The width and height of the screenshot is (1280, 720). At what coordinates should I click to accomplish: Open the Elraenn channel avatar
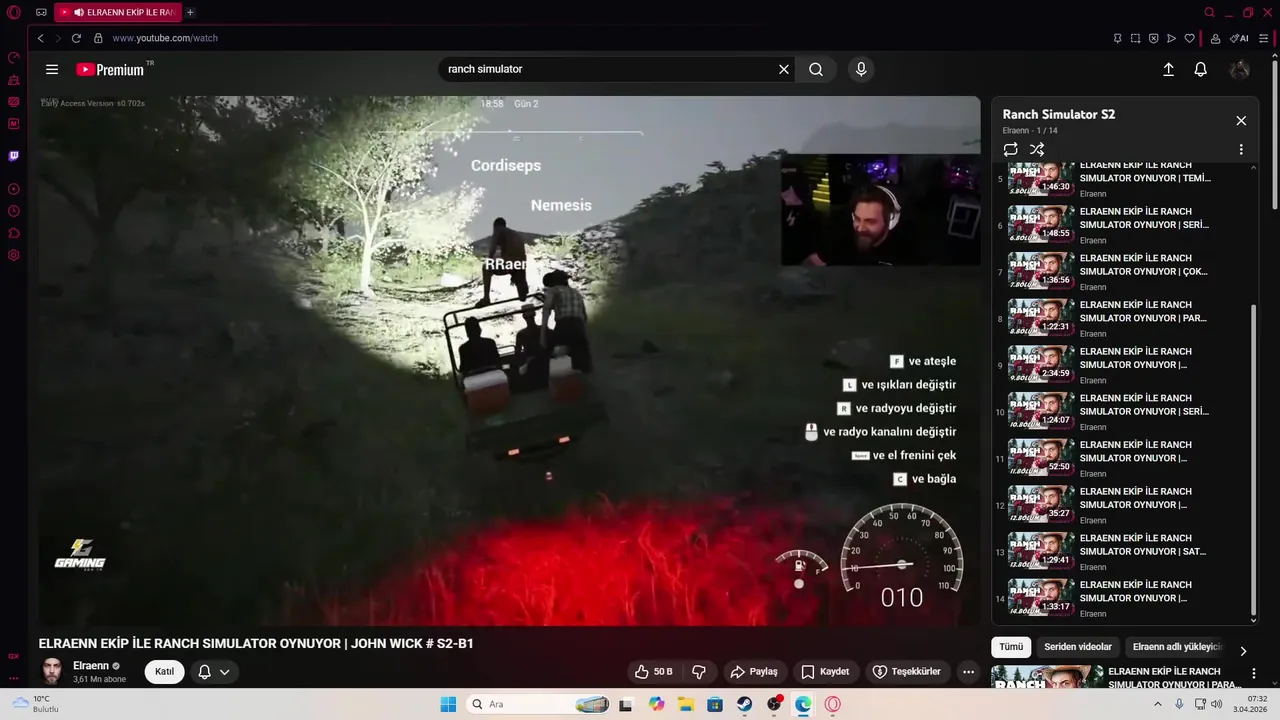click(x=52, y=671)
